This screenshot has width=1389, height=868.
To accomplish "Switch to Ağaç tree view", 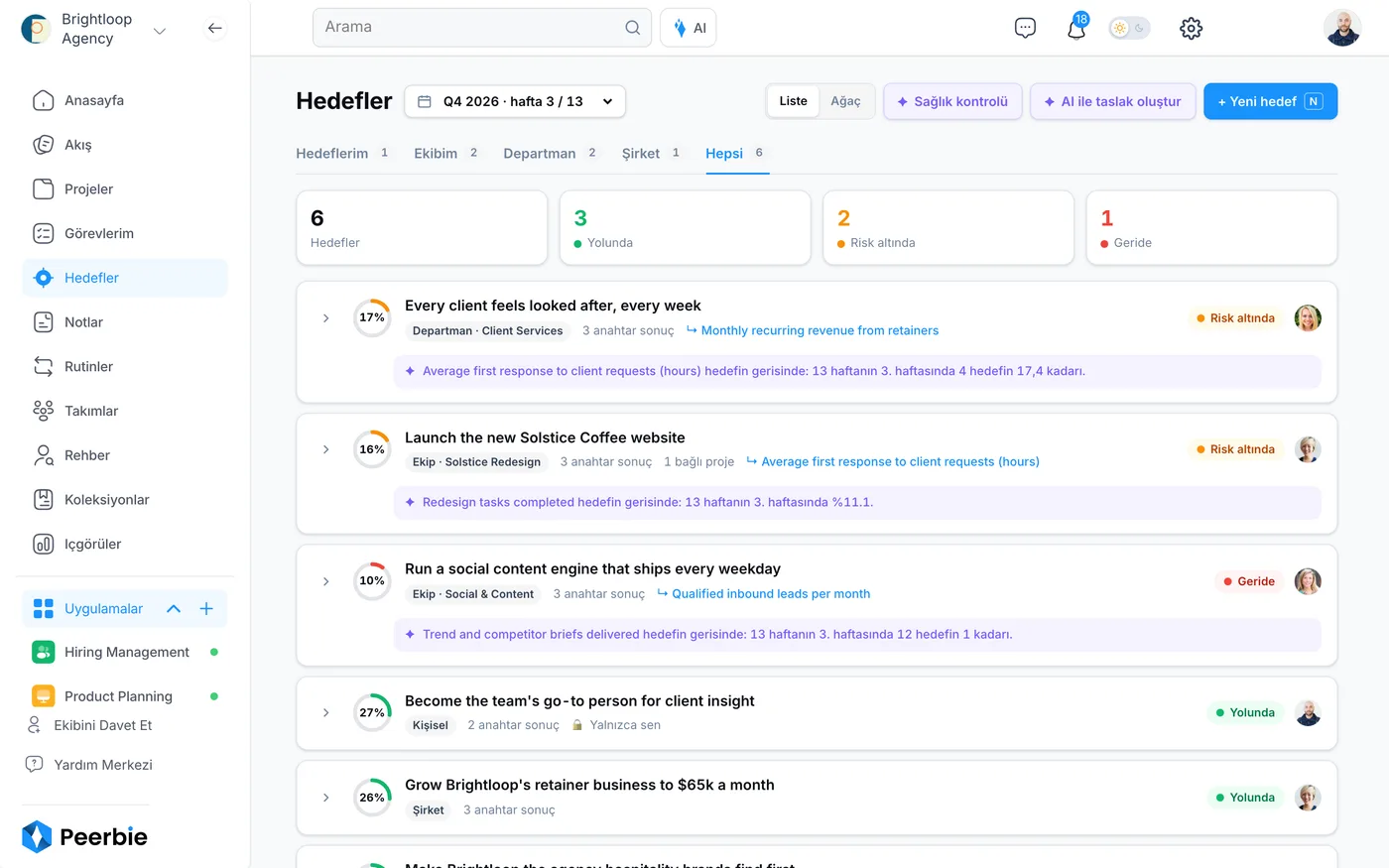I will 845,101.
